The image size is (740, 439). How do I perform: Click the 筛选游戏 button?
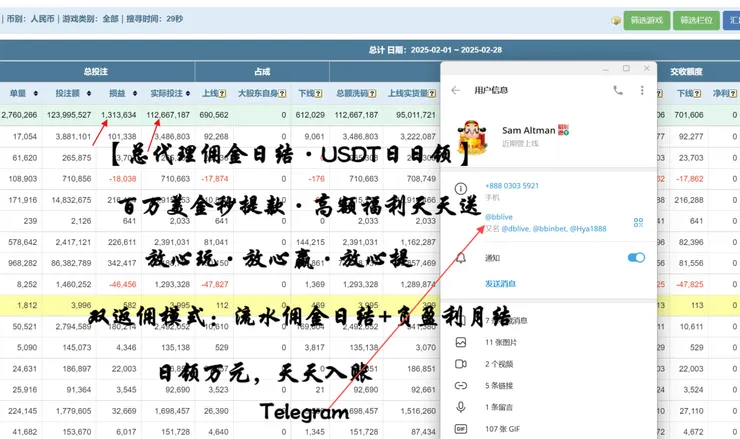tap(647, 20)
